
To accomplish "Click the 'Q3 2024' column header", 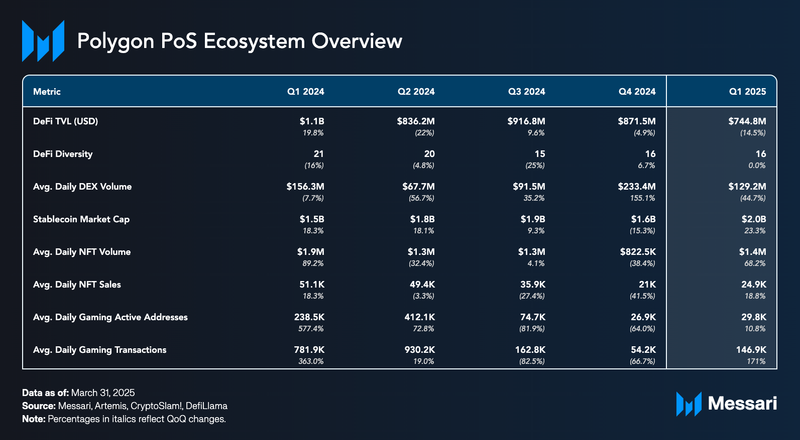I will click(527, 92).
